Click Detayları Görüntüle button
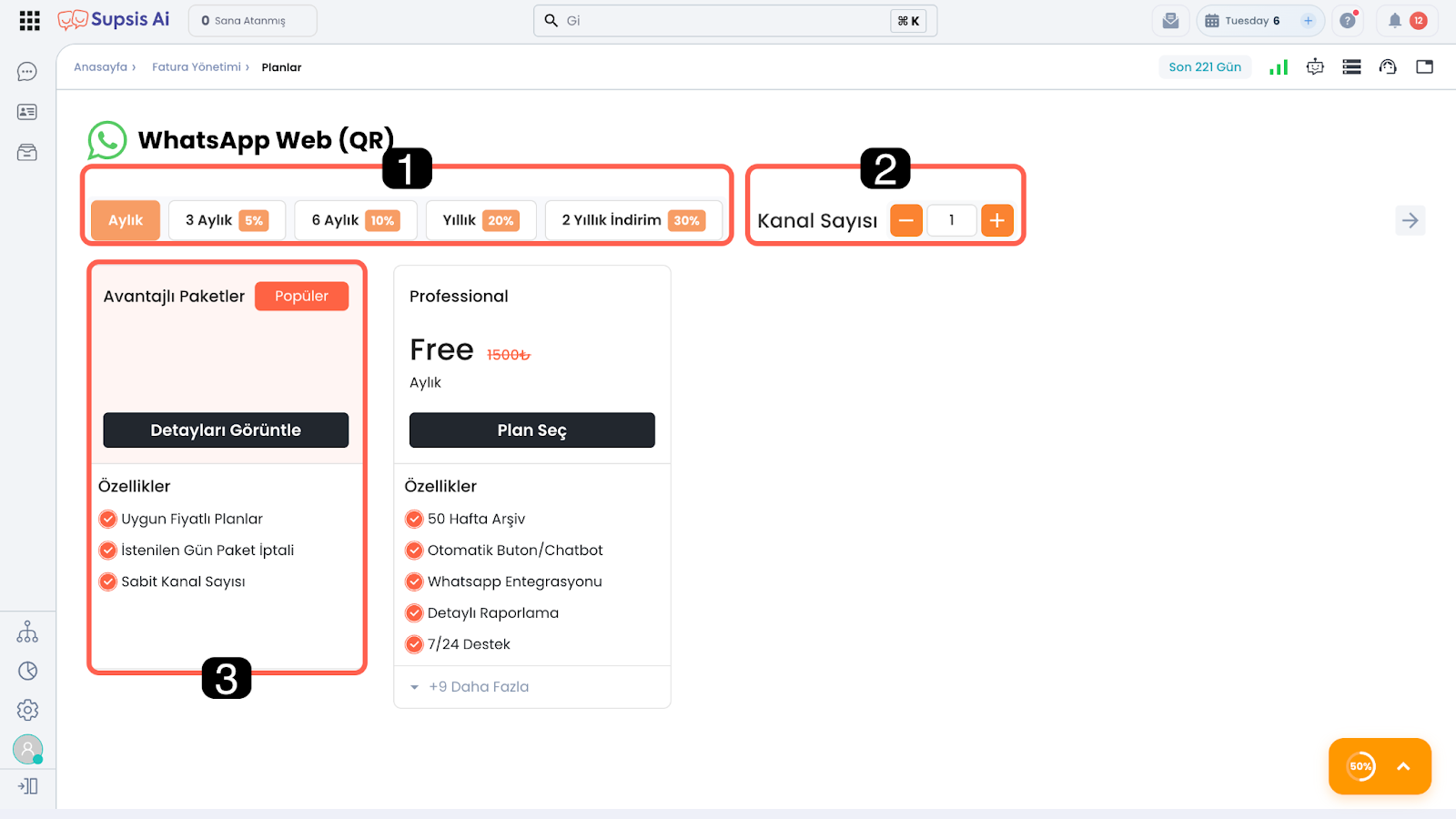This screenshot has width=1456, height=819. coord(226,430)
